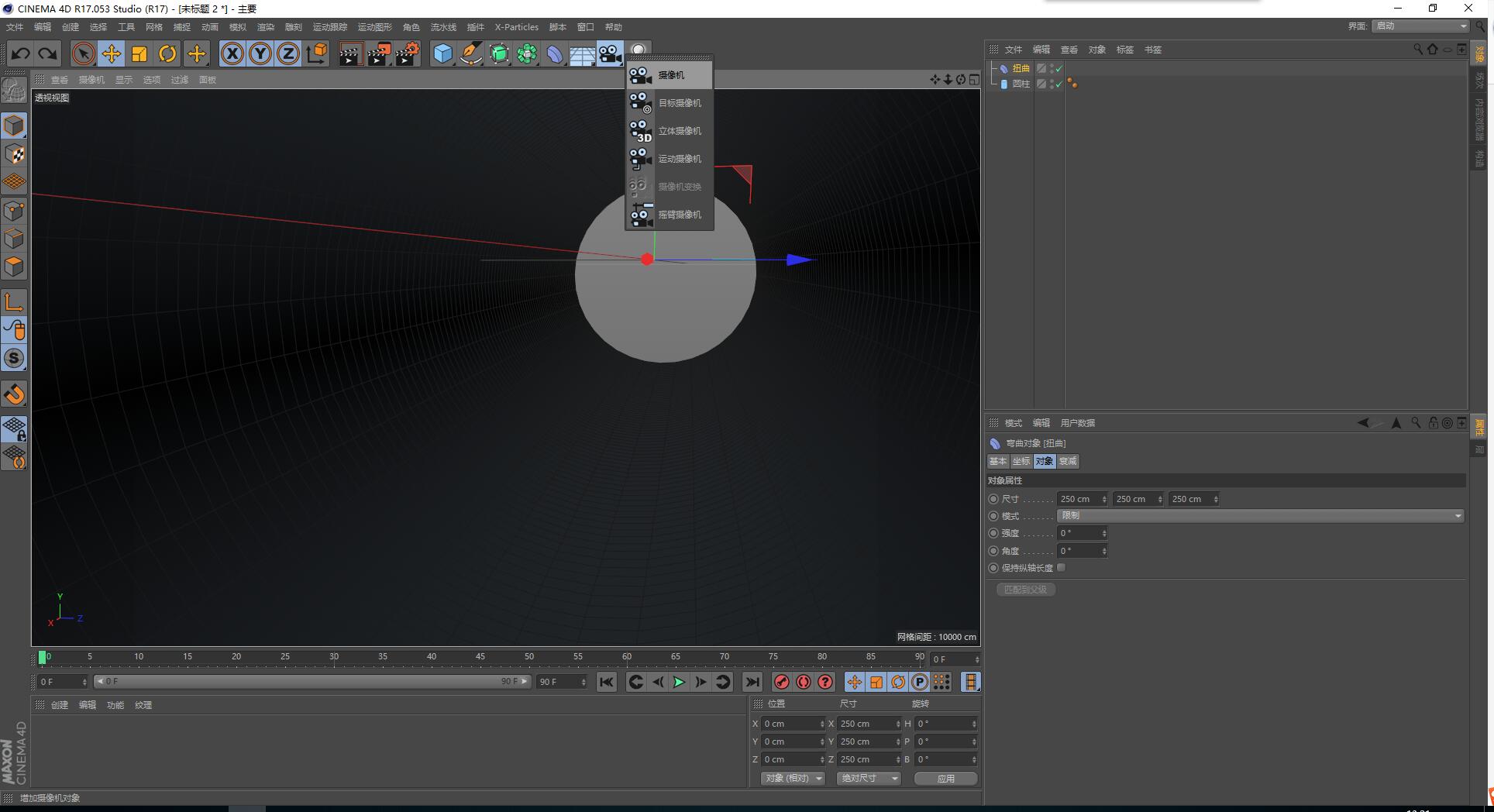Screen dimensions: 1494x812
Task: Open the Render Settings clapperboard icon
Action: click(407, 53)
